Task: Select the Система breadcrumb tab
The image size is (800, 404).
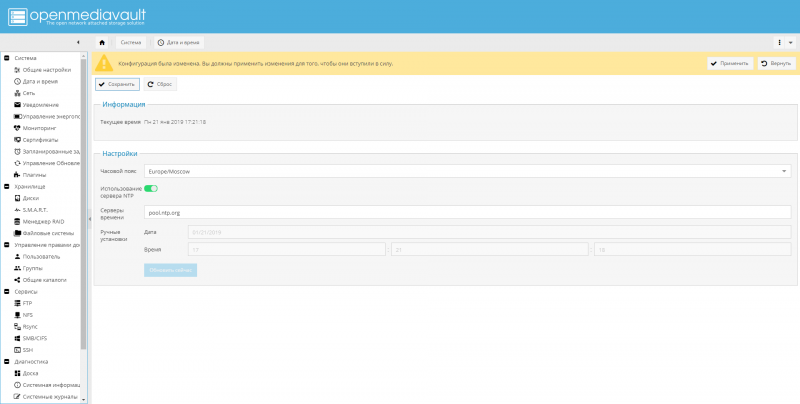Action: 131,43
